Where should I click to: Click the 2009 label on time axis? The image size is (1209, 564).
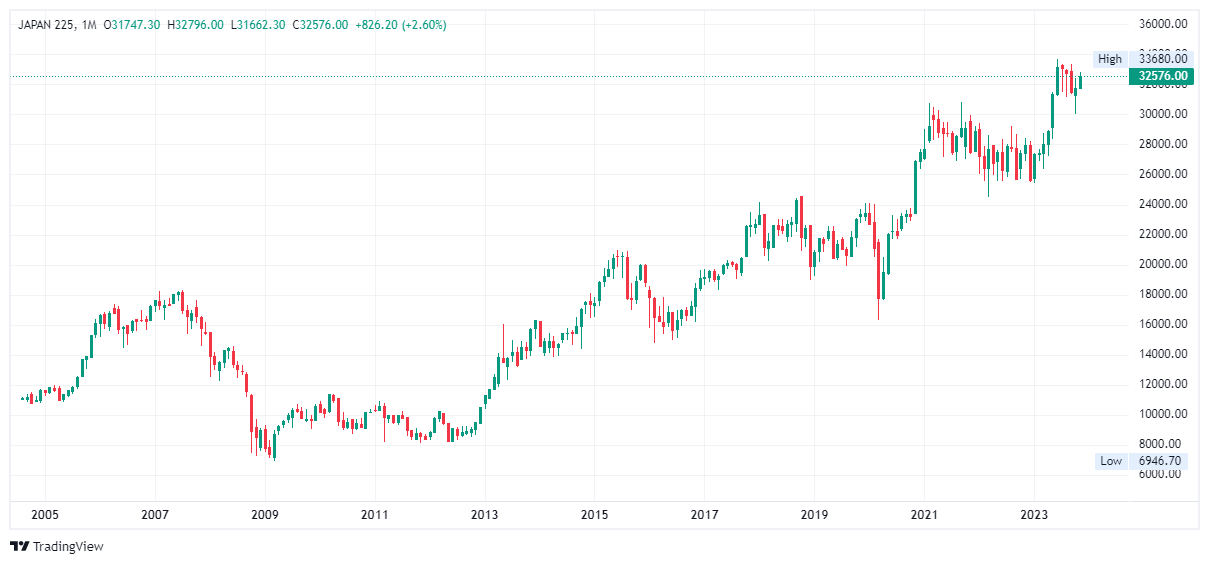pos(265,514)
